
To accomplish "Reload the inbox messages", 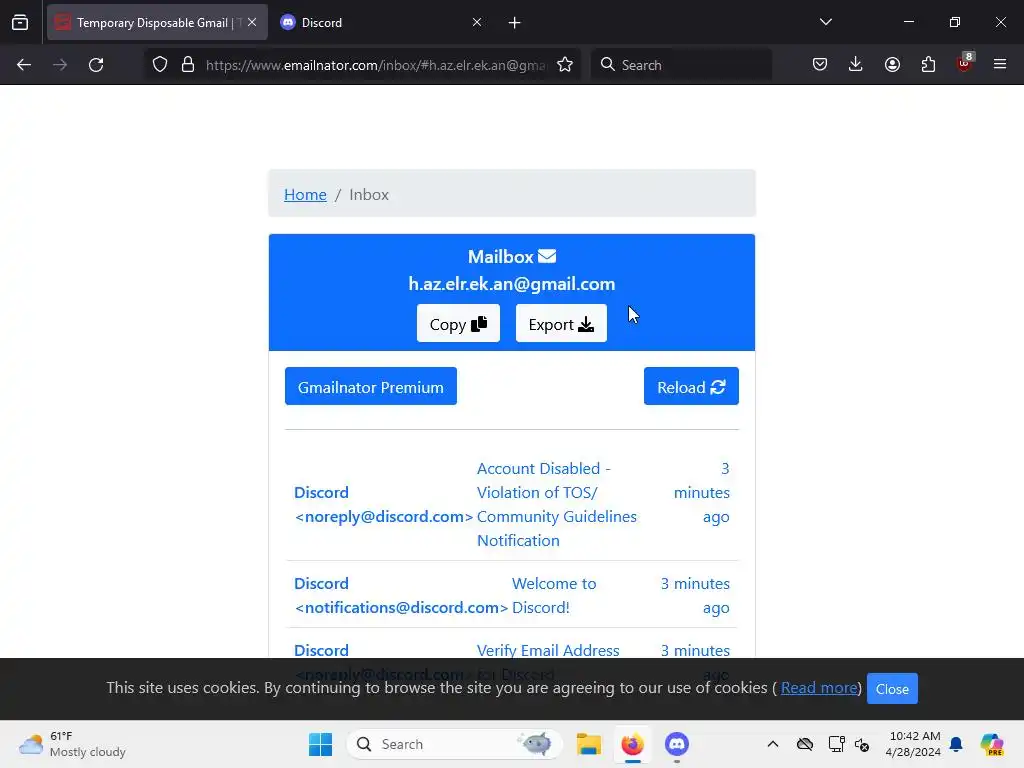I will pos(691,387).
